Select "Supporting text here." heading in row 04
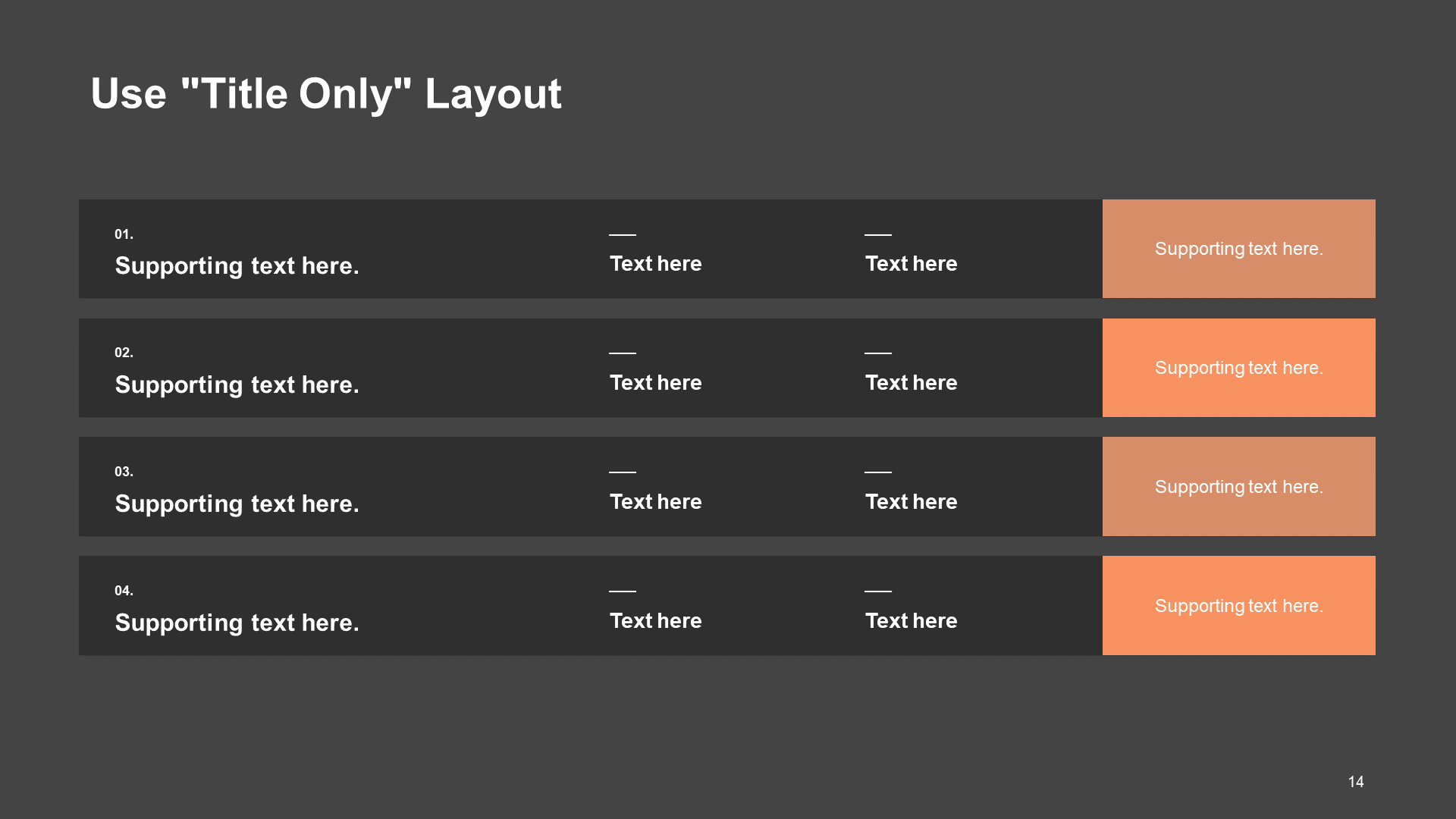This screenshot has height=819, width=1456. pyautogui.click(x=237, y=623)
